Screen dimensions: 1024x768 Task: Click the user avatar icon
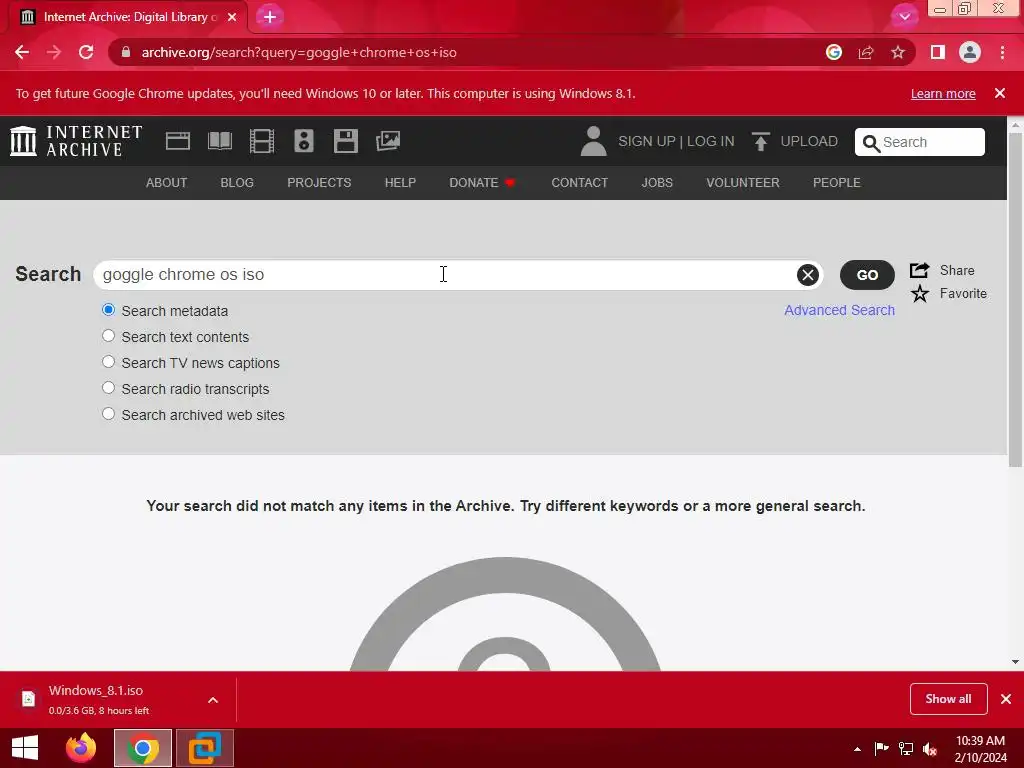[593, 141]
